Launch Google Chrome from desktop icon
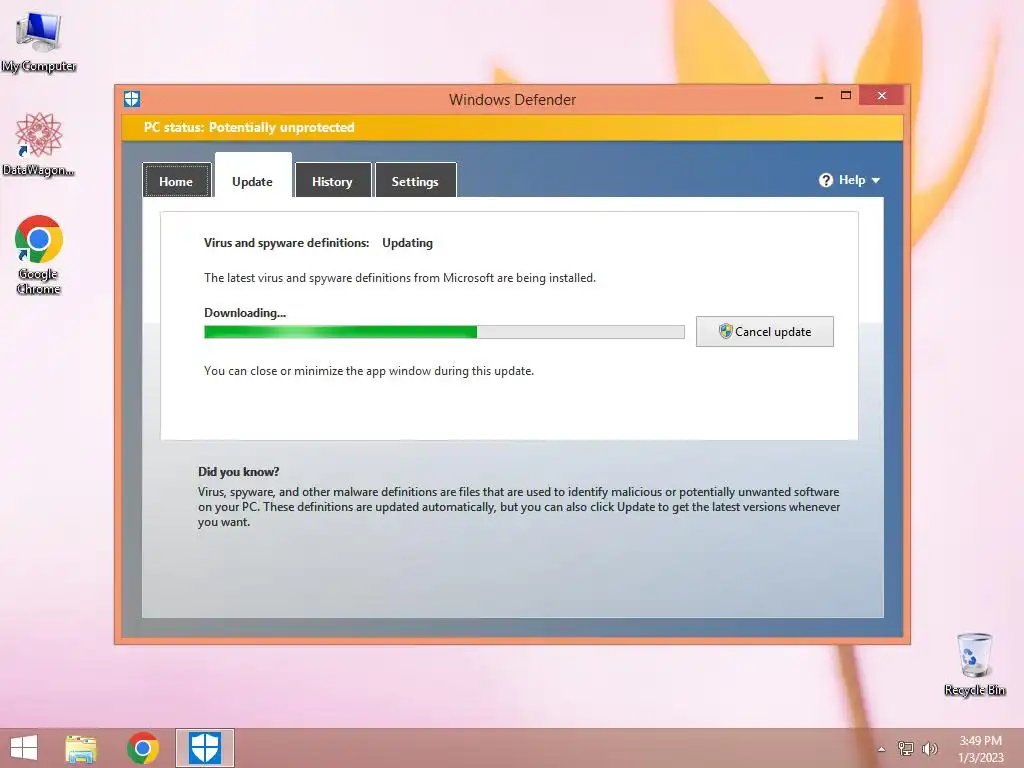 pos(39,255)
